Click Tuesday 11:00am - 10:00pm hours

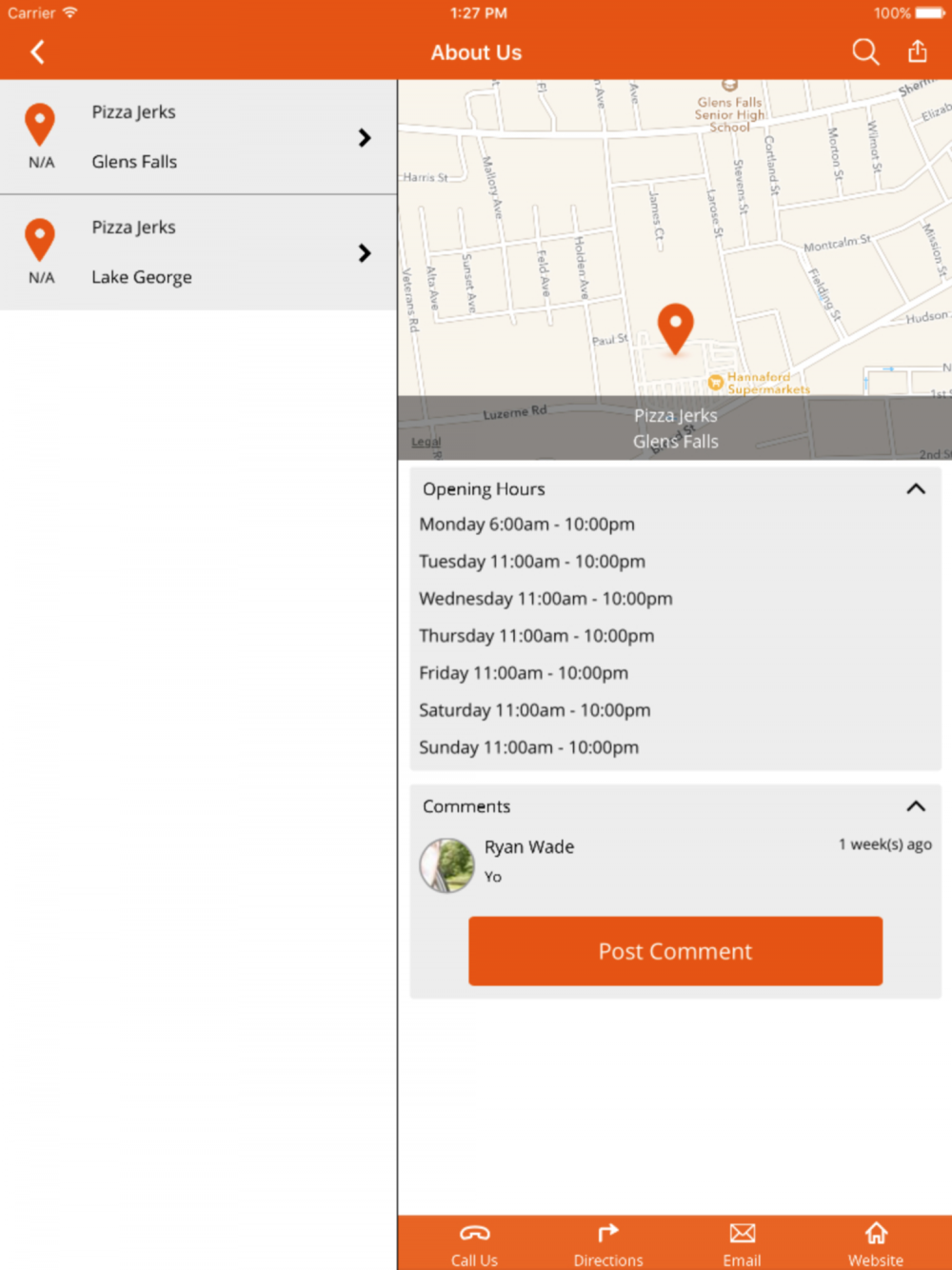532,562
